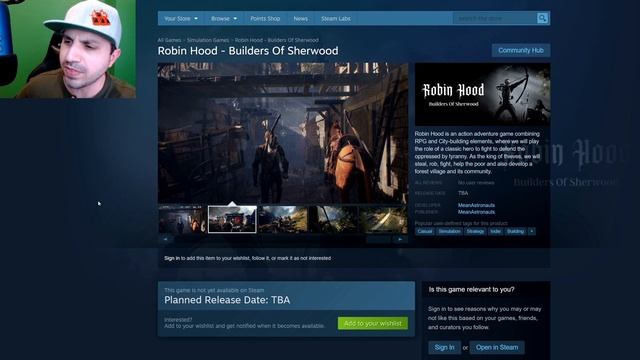Image resolution: width=640 pixels, height=360 pixels.
Task: Select the first screenshot thumbnail
Action: 182,220
